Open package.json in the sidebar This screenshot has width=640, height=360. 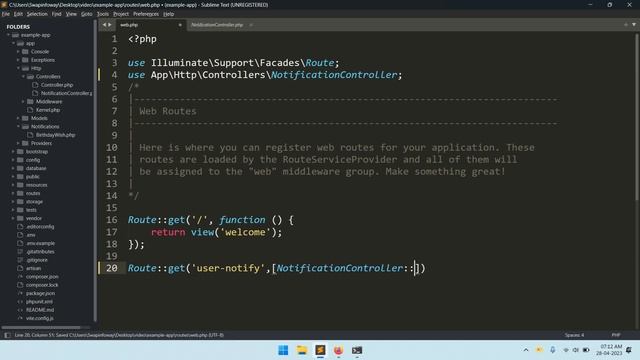coord(40,293)
